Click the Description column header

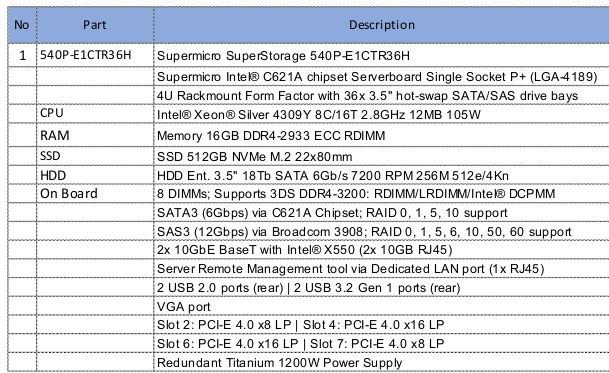381,25
